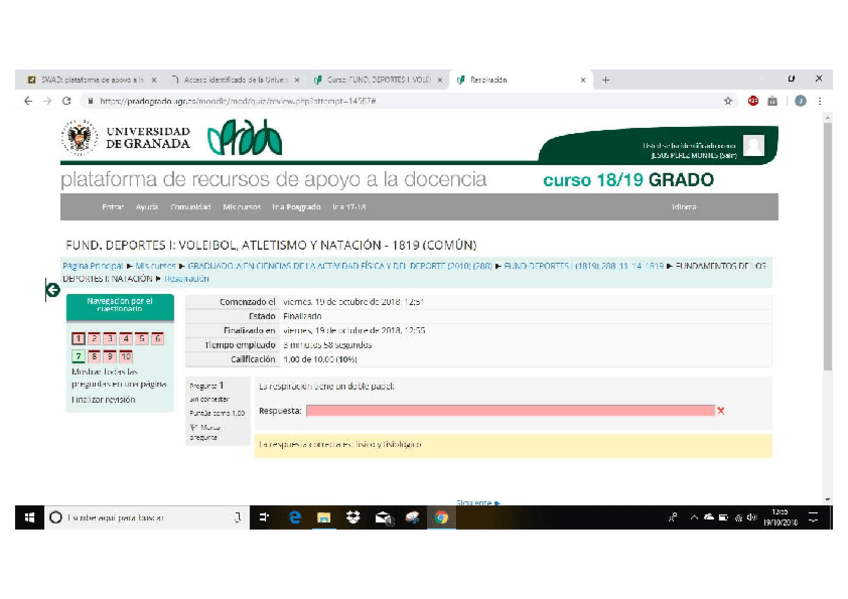This screenshot has width=848, height=599.
Task: Open a new browser tab with the plus button
Action: point(606,80)
